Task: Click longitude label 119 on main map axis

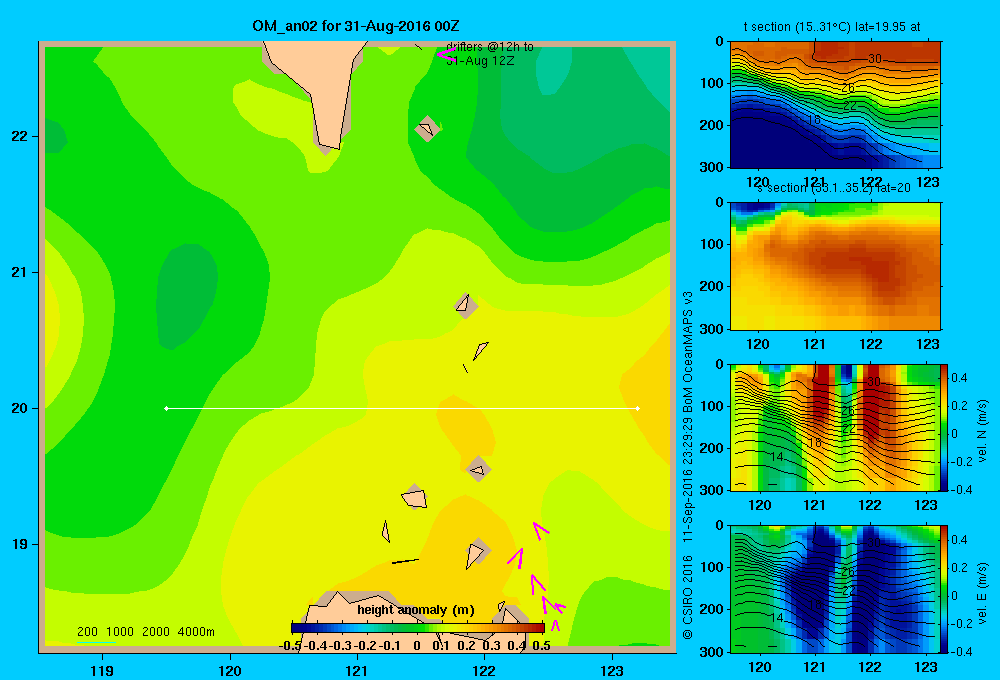Action: (x=102, y=670)
